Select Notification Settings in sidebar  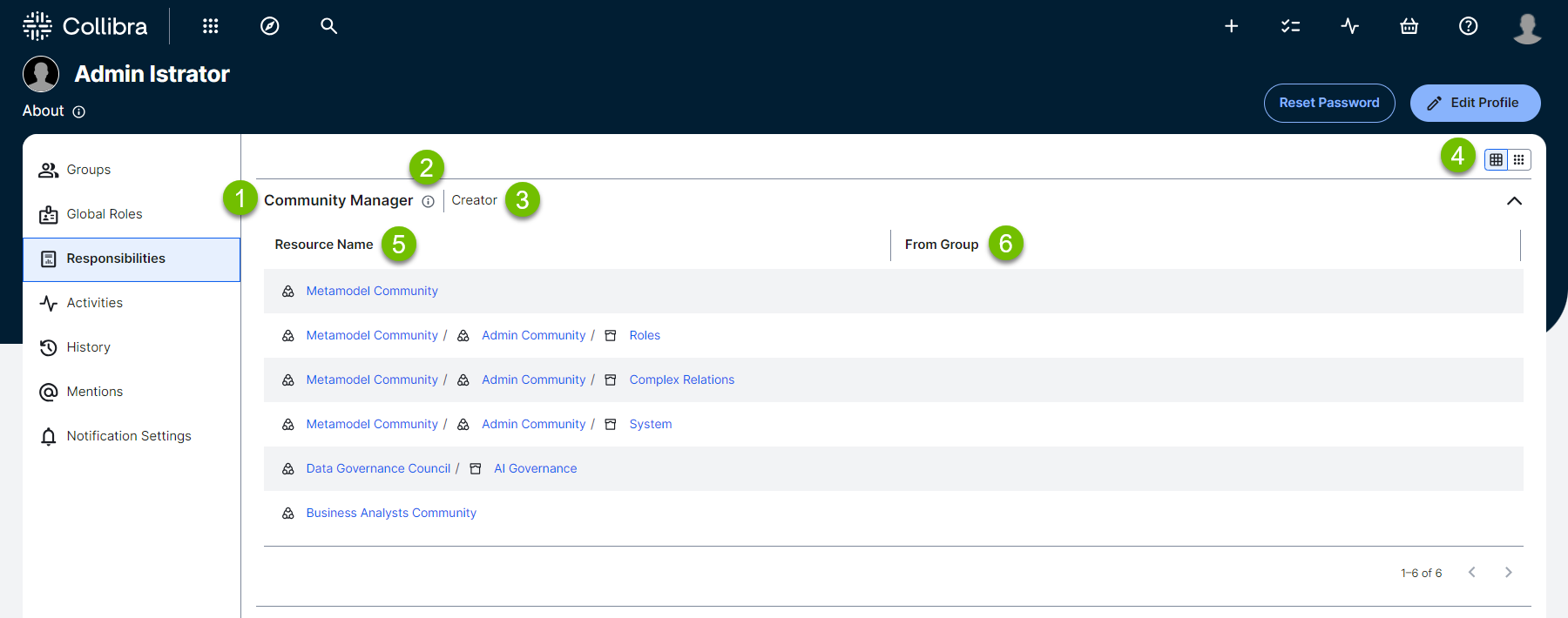pos(128,436)
